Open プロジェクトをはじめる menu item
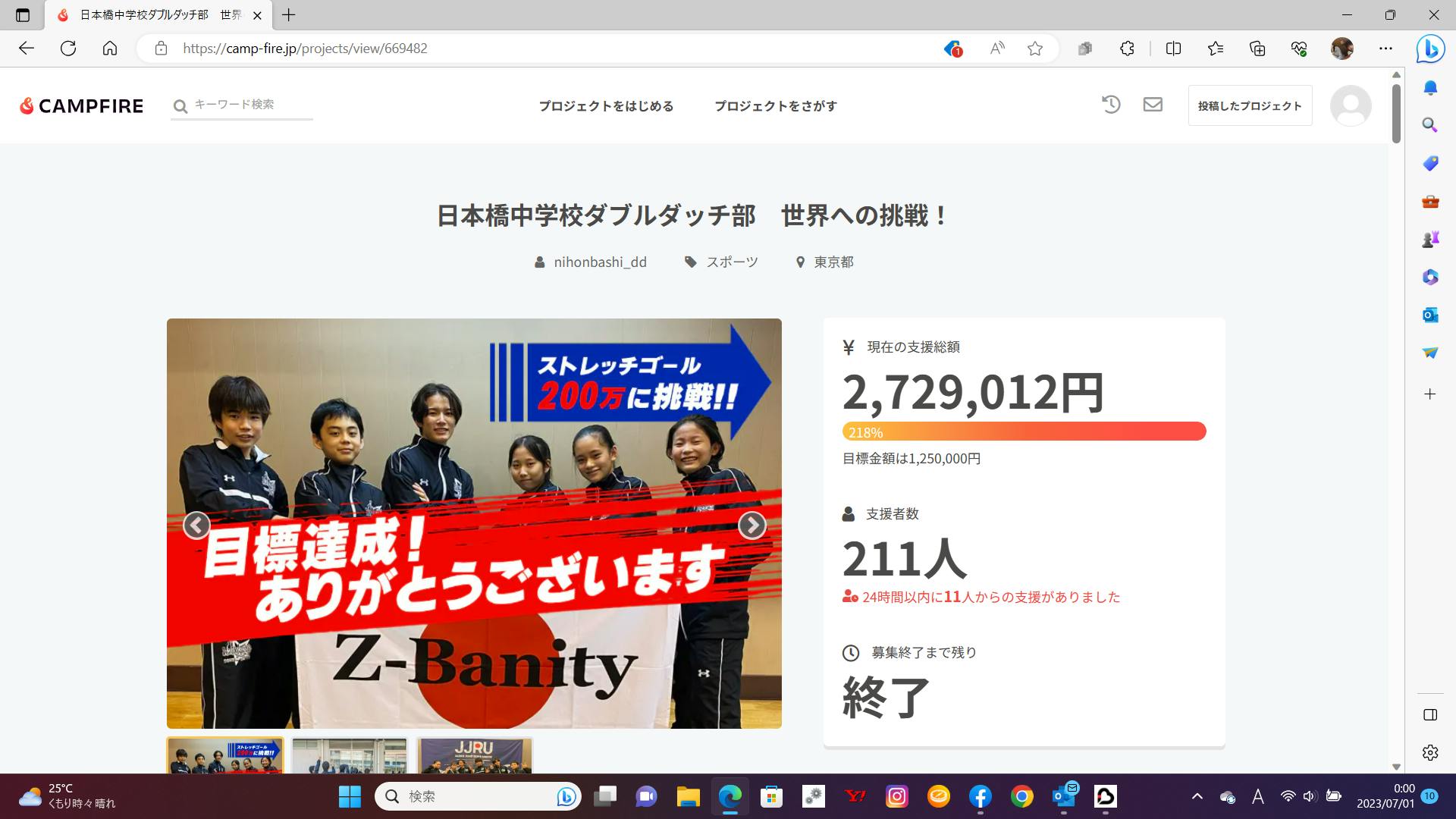The image size is (1456, 819). coord(606,106)
